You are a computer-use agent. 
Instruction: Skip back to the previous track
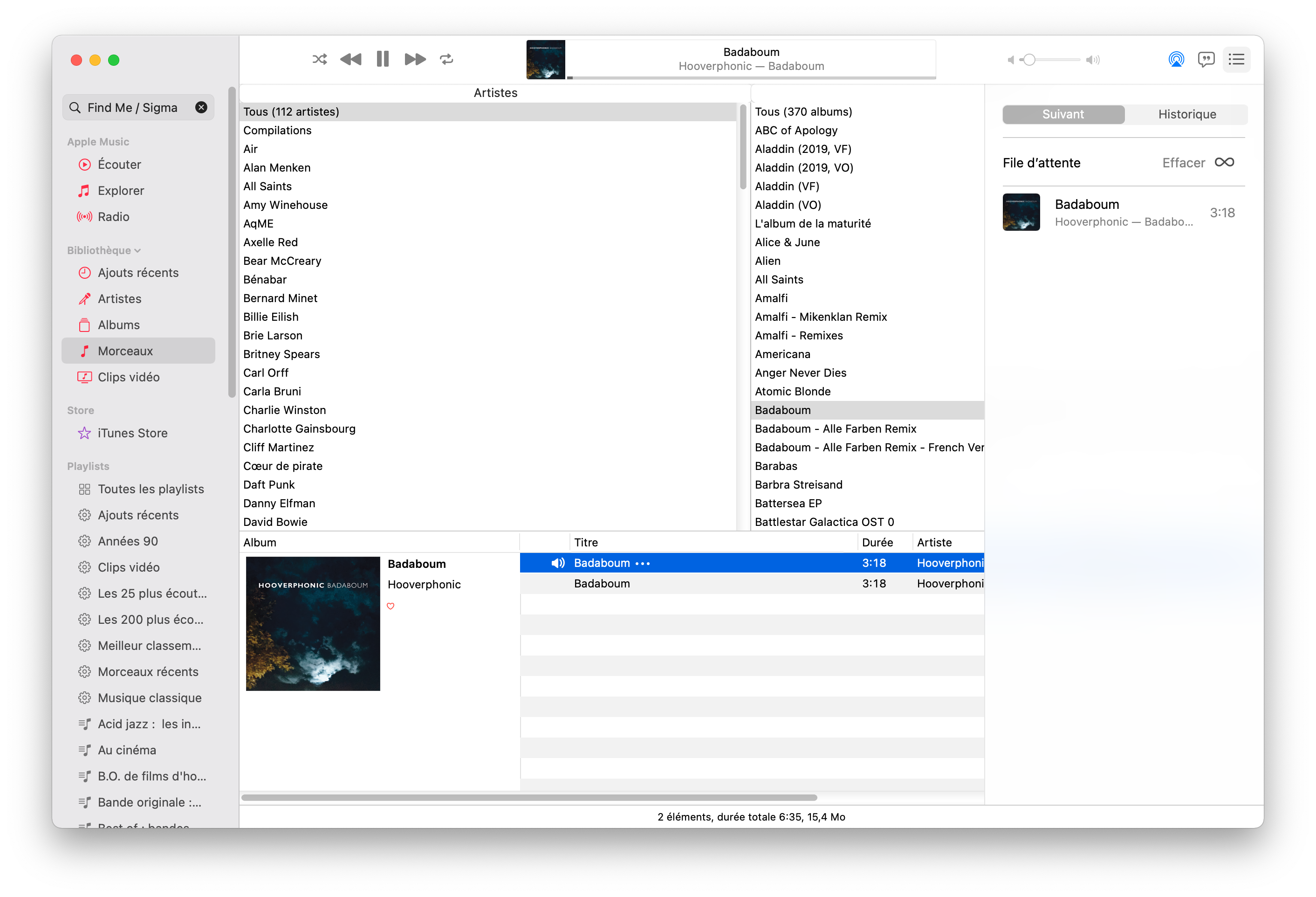(x=350, y=60)
